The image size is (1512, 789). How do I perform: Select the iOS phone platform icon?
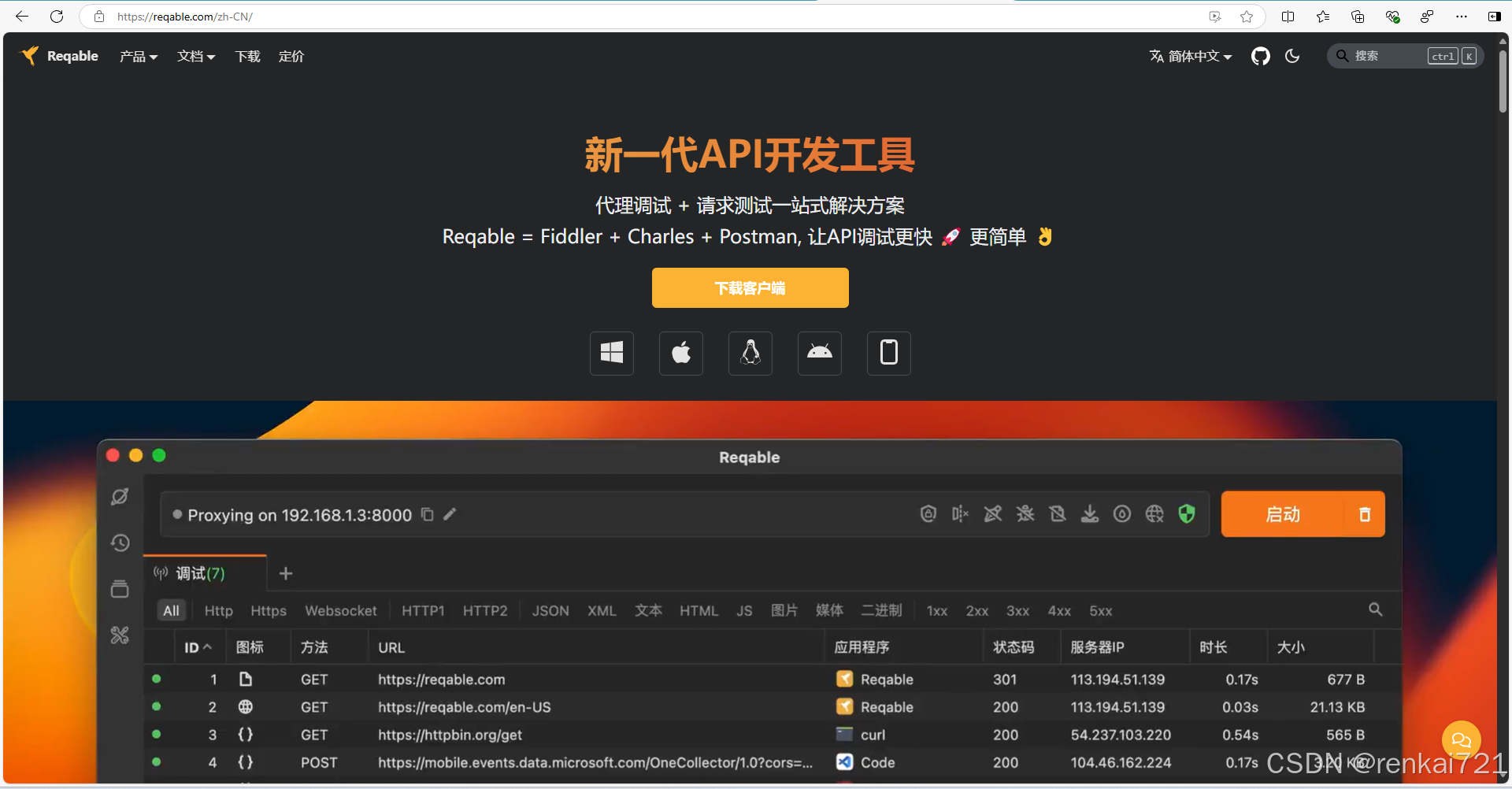(x=889, y=353)
